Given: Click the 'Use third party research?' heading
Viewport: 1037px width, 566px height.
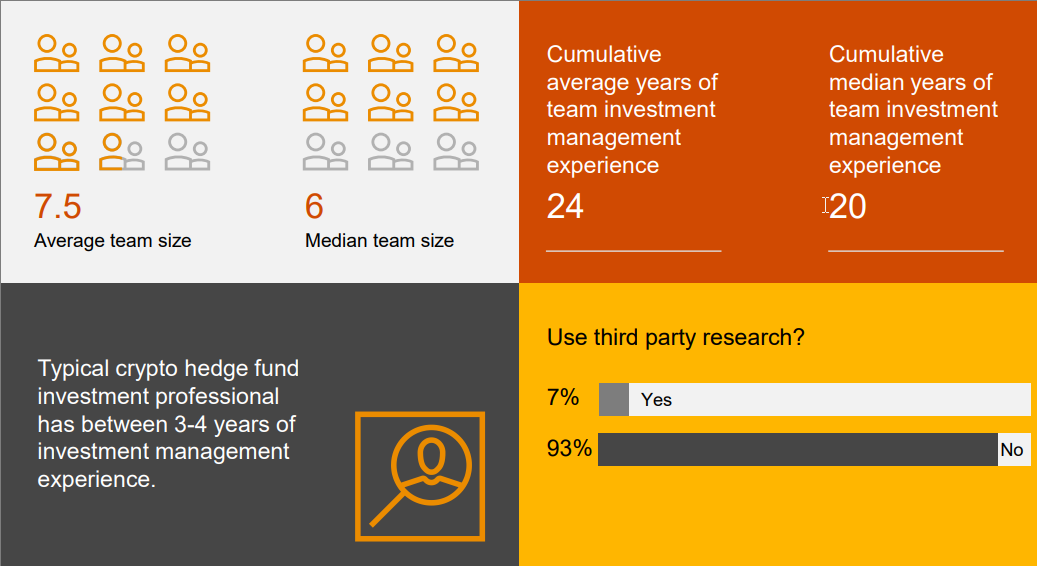Looking at the screenshot, I should [676, 337].
